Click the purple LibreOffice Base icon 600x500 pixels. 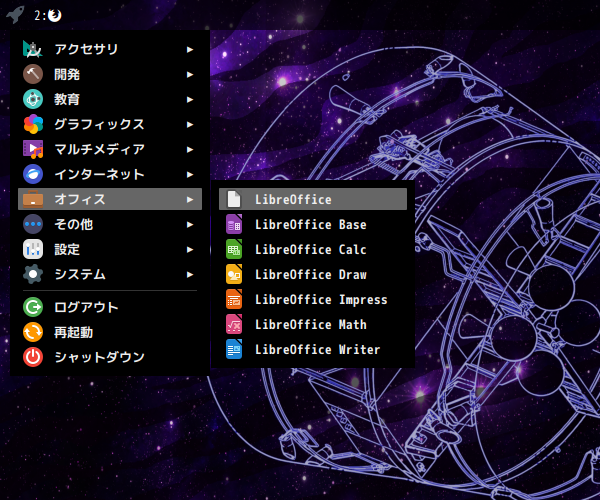coord(234,224)
